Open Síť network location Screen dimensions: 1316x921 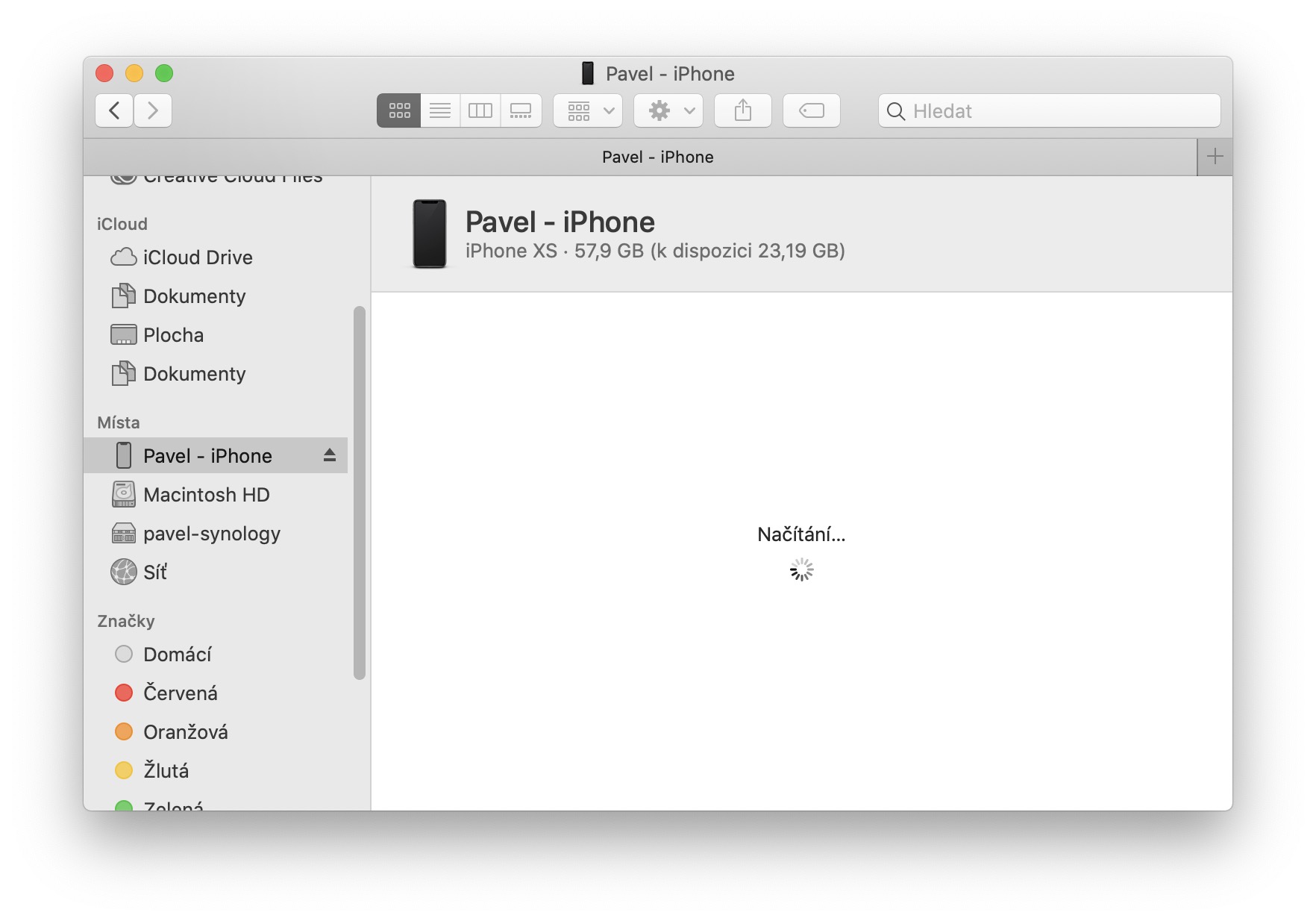click(216, 572)
